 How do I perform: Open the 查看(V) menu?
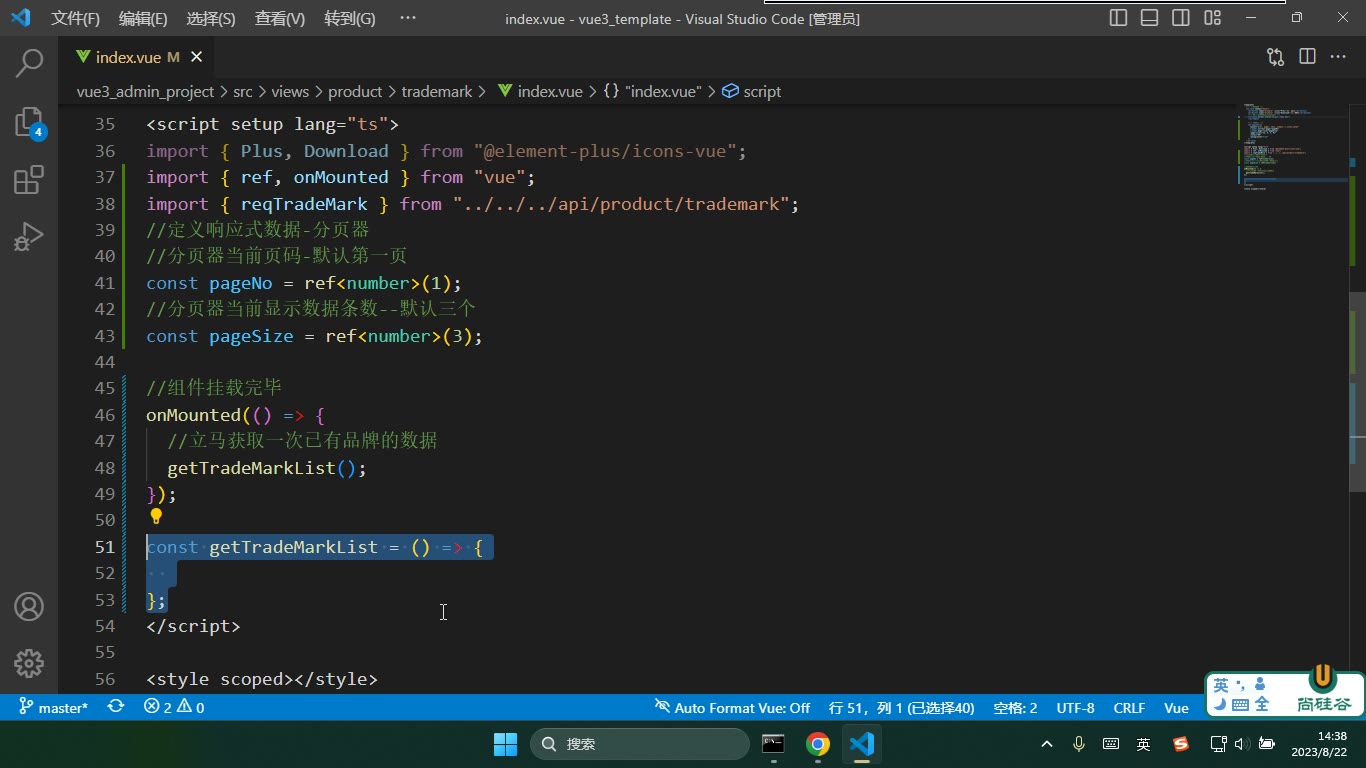[280, 18]
